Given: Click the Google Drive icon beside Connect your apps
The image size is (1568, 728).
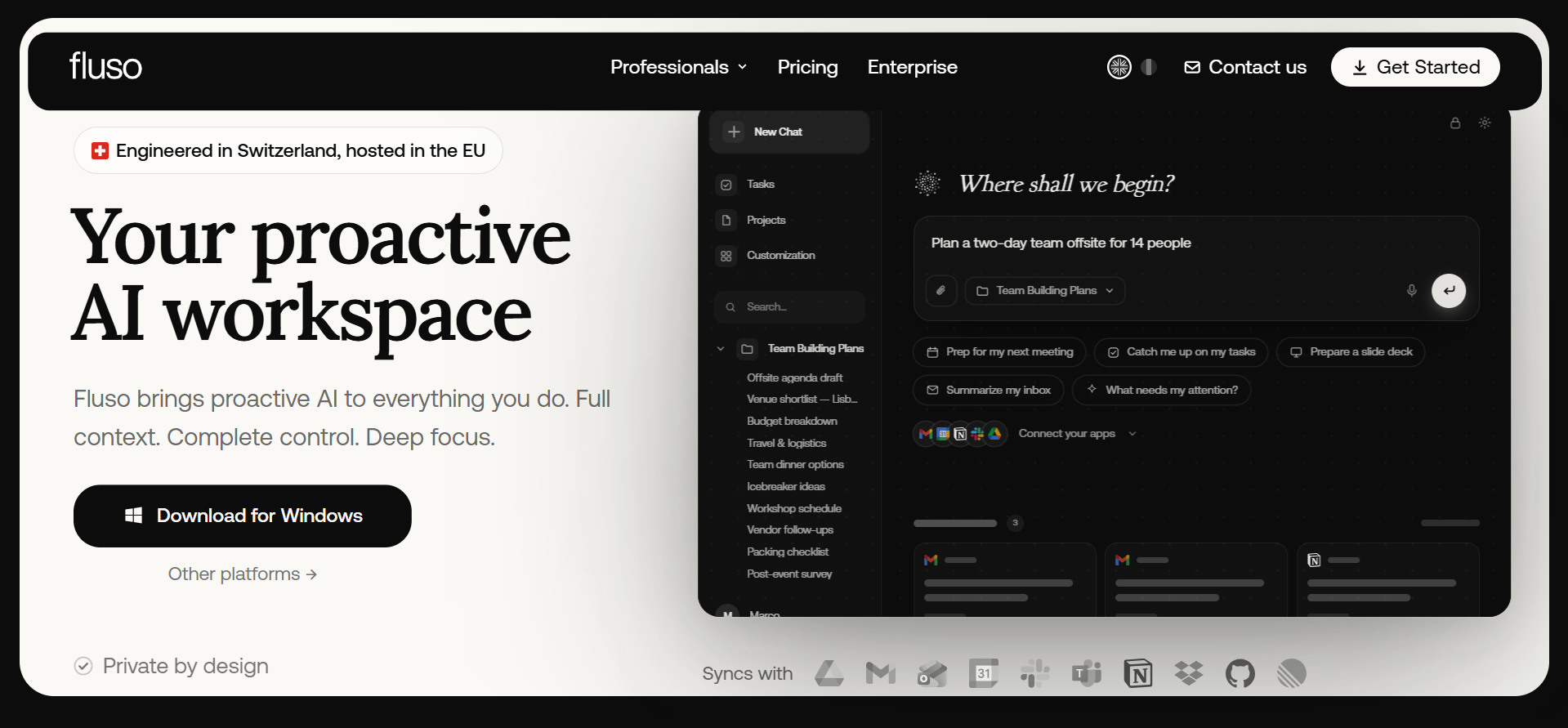Looking at the screenshot, I should tap(994, 434).
